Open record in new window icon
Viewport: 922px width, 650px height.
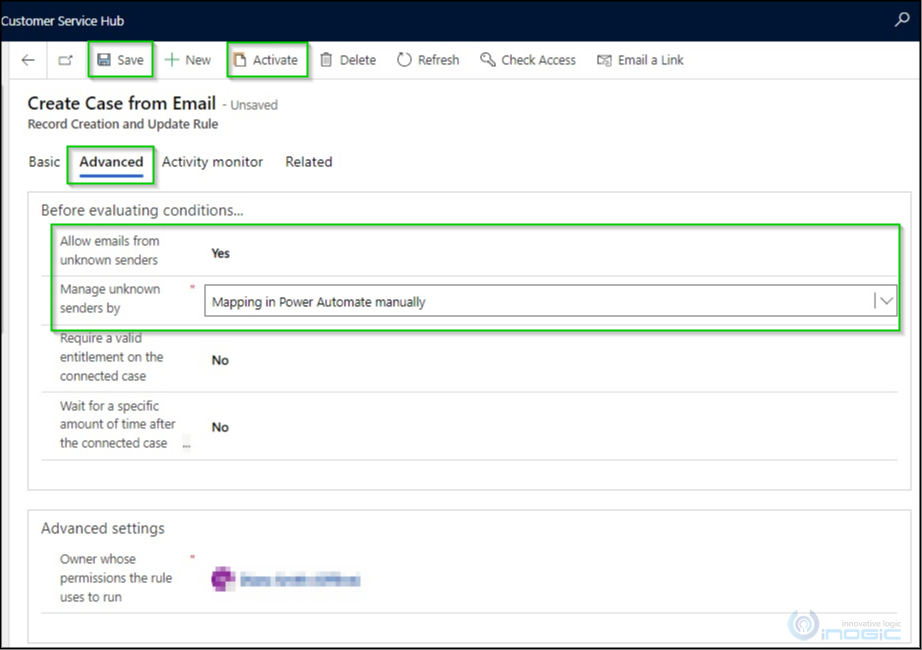click(65, 60)
